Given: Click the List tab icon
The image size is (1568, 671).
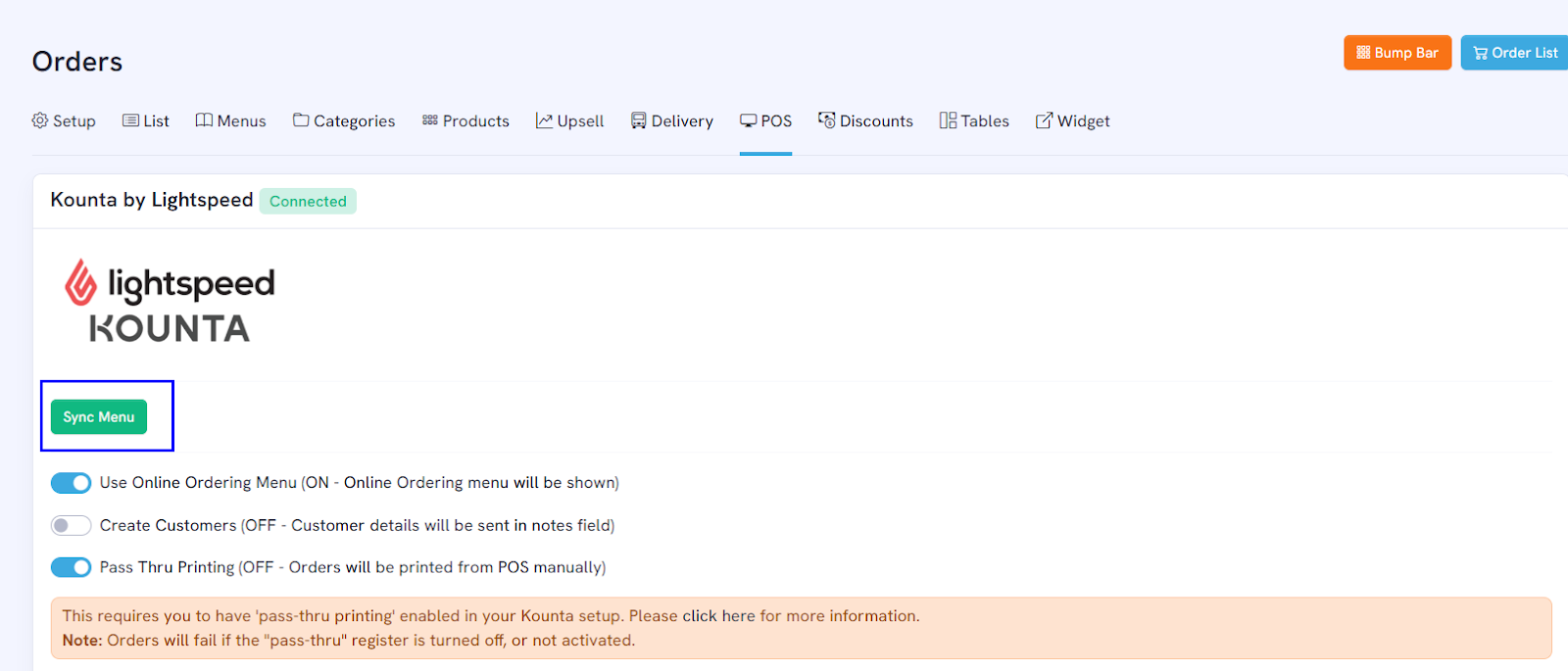Looking at the screenshot, I should (x=130, y=120).
